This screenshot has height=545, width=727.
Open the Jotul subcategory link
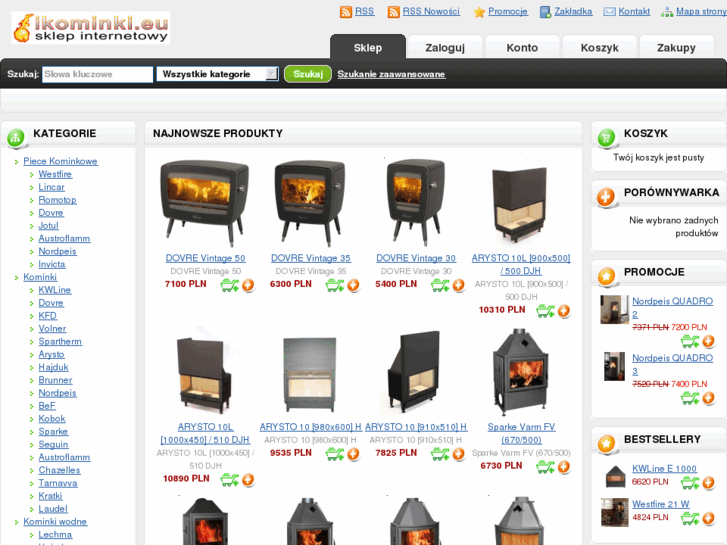(x=48, y=225)
